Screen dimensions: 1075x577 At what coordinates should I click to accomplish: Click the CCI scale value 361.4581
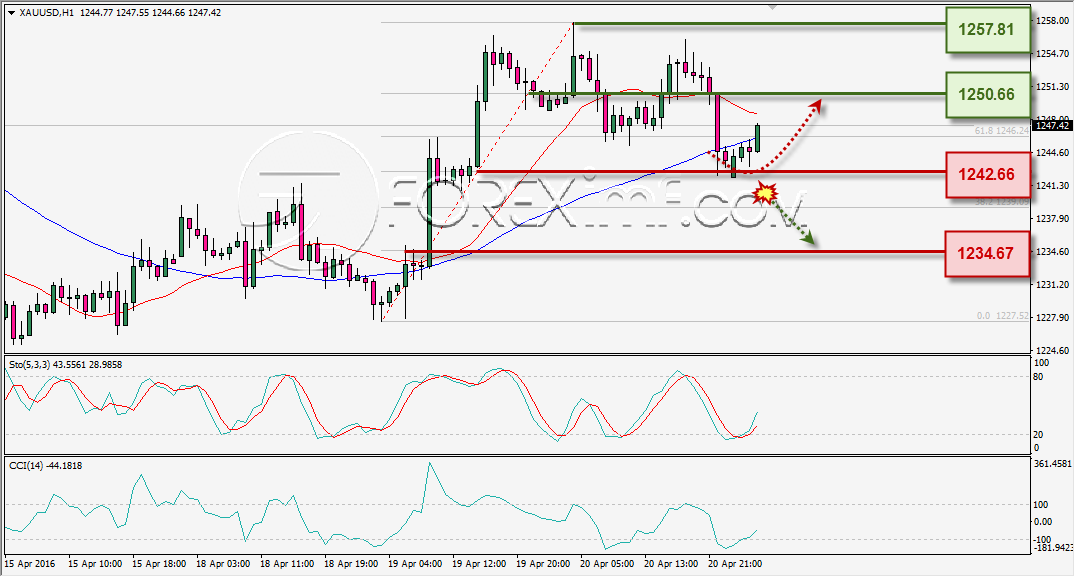pyautogui.click(x=1052, y=464)
